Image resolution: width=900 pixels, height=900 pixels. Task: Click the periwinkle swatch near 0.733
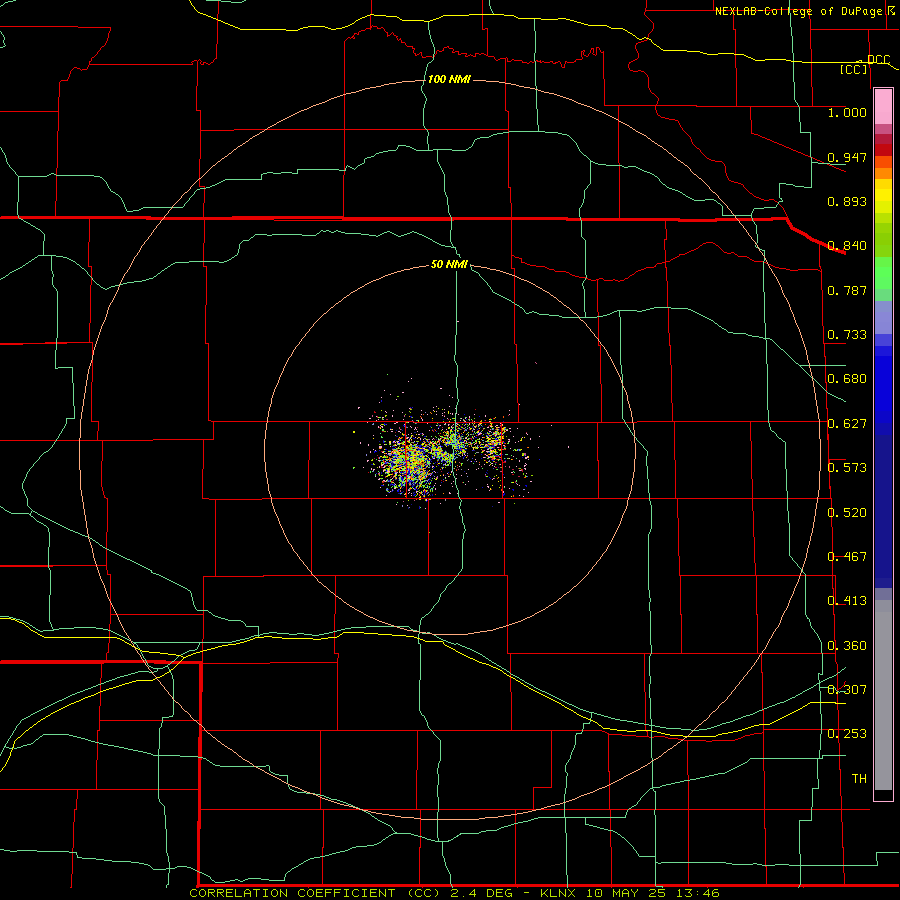(x=883, y=317)
